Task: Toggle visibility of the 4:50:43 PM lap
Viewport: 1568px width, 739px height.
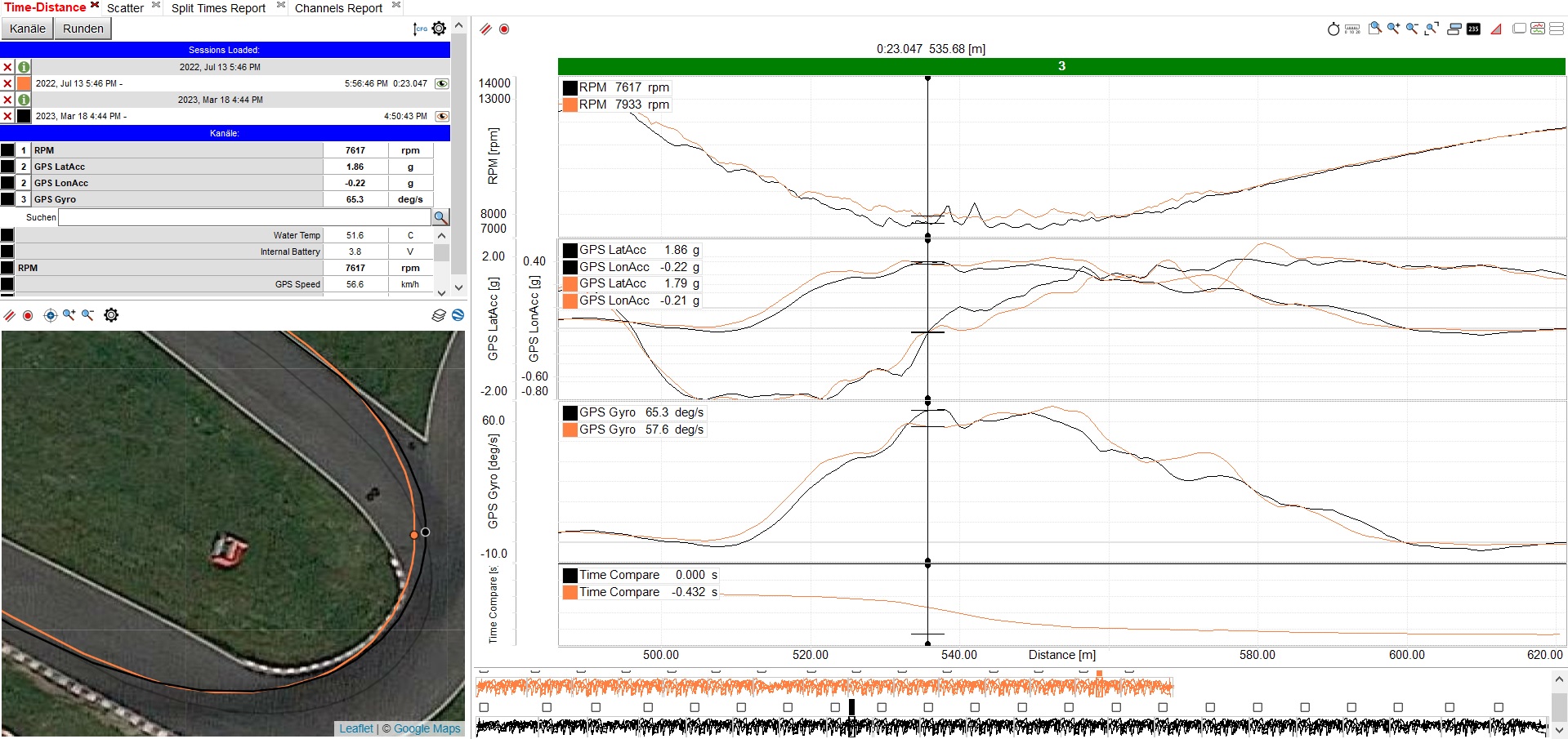Action: pos(442,116)
